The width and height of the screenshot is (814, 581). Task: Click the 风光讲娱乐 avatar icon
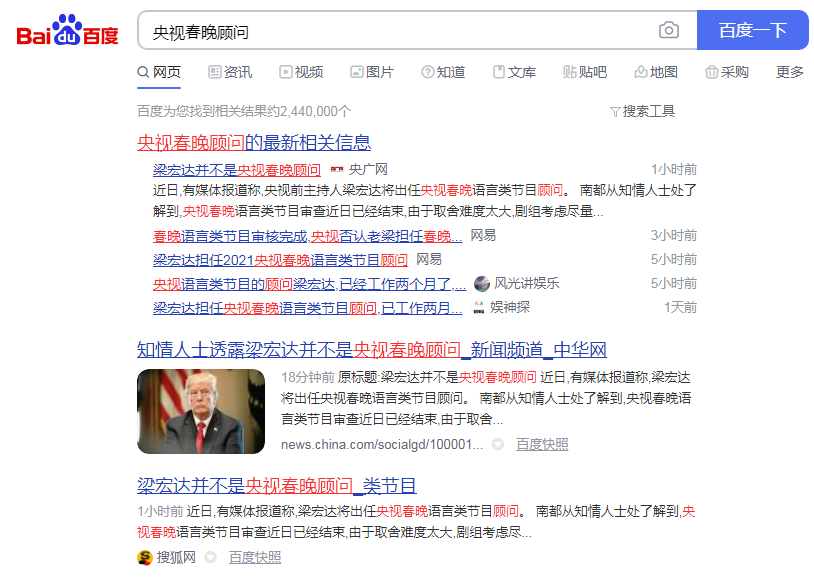coord(482,283)
